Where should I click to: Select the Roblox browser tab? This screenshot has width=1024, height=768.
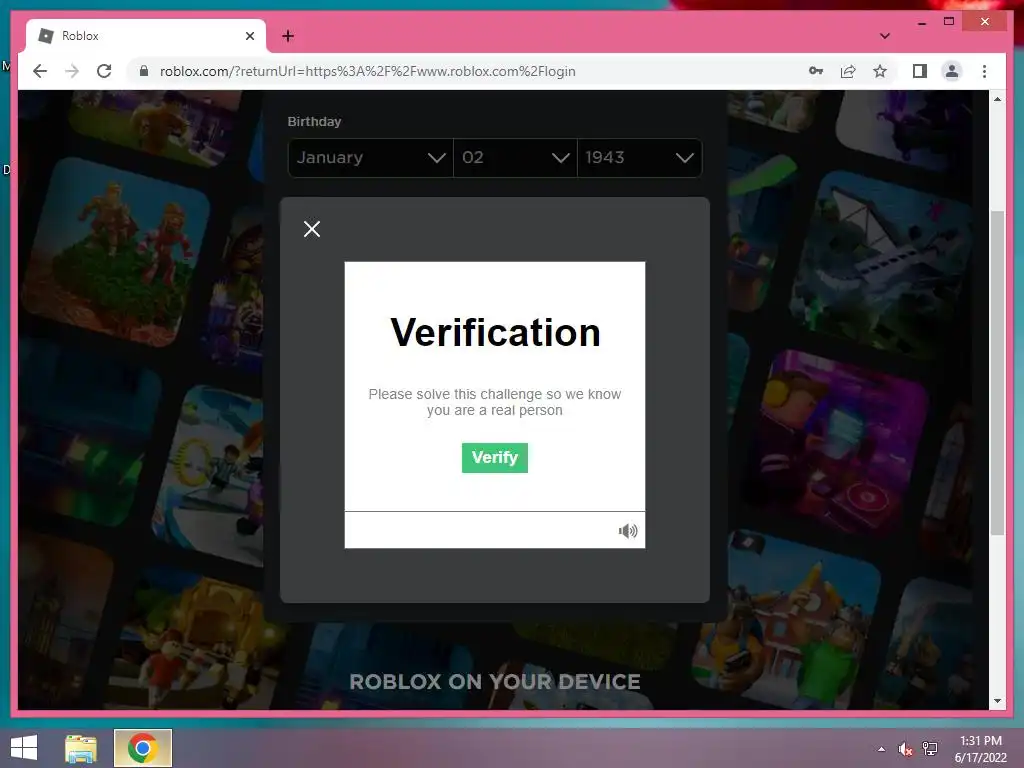[x=145, y=36]
